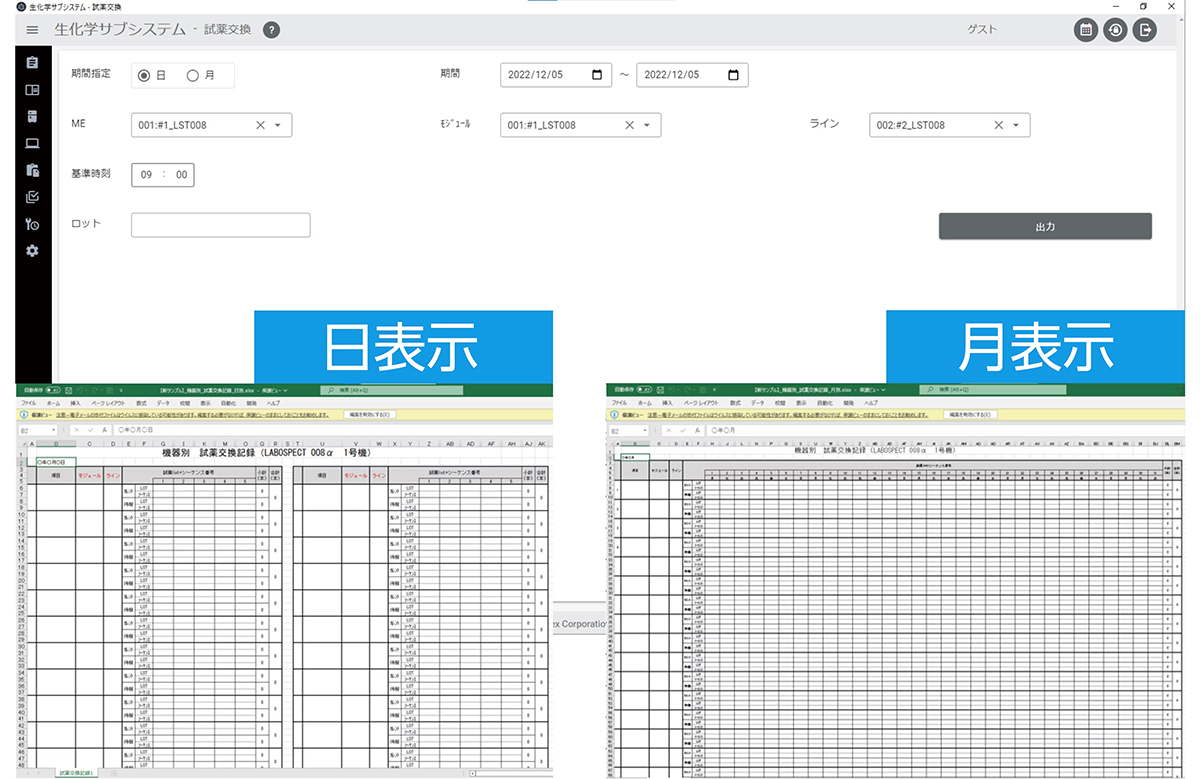This screenshot has width=1200, height=779.
Task: Expand the ME dropdown arrow
Action: (x=278, y=125)
